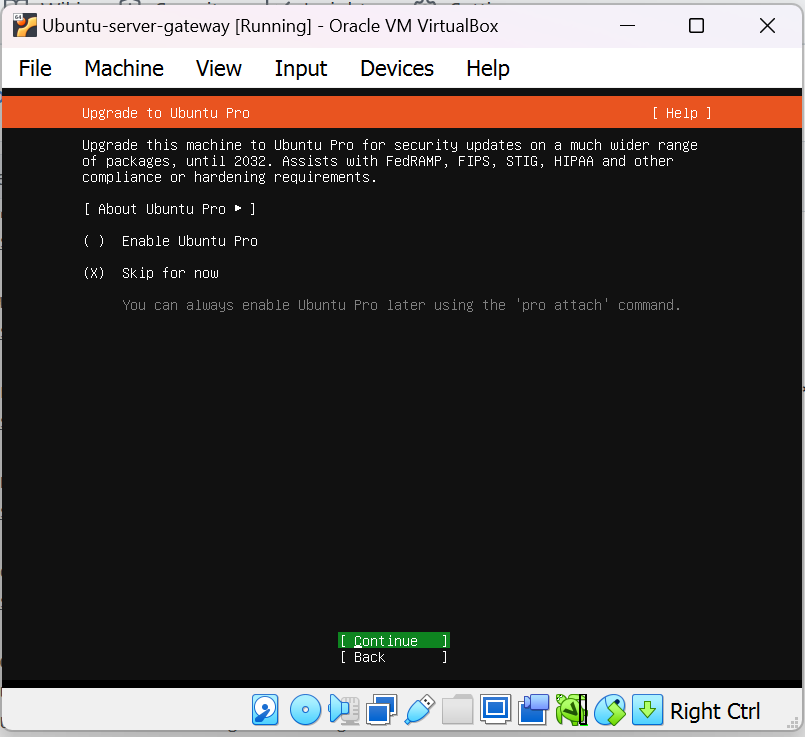Click the video recording status icon
Image resolution: width=805 pixels, height=737 pixels.
click(533, 710)
